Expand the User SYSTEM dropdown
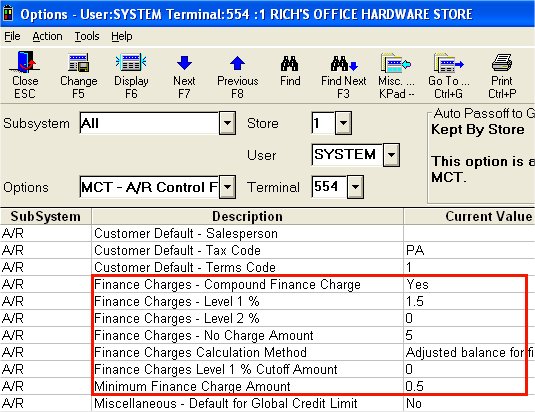 (x=391, y=155)
